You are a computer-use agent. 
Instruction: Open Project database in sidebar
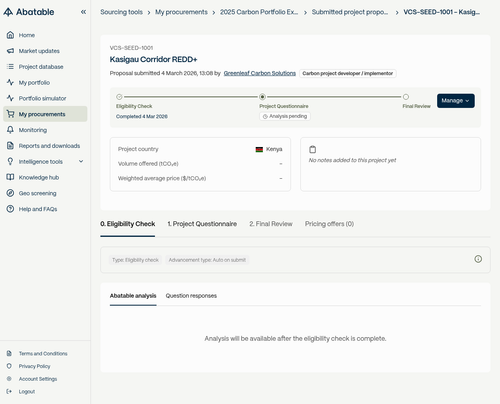pyautogui.click(x=45, y=67)
